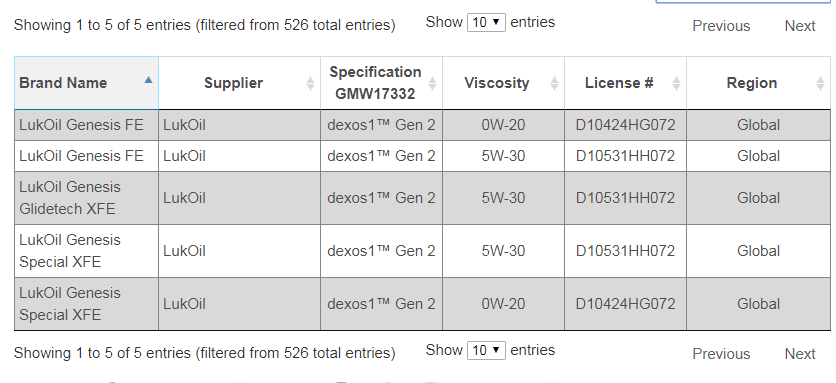Click License # column sort arrows
The image size is (836, 383).
676,83
